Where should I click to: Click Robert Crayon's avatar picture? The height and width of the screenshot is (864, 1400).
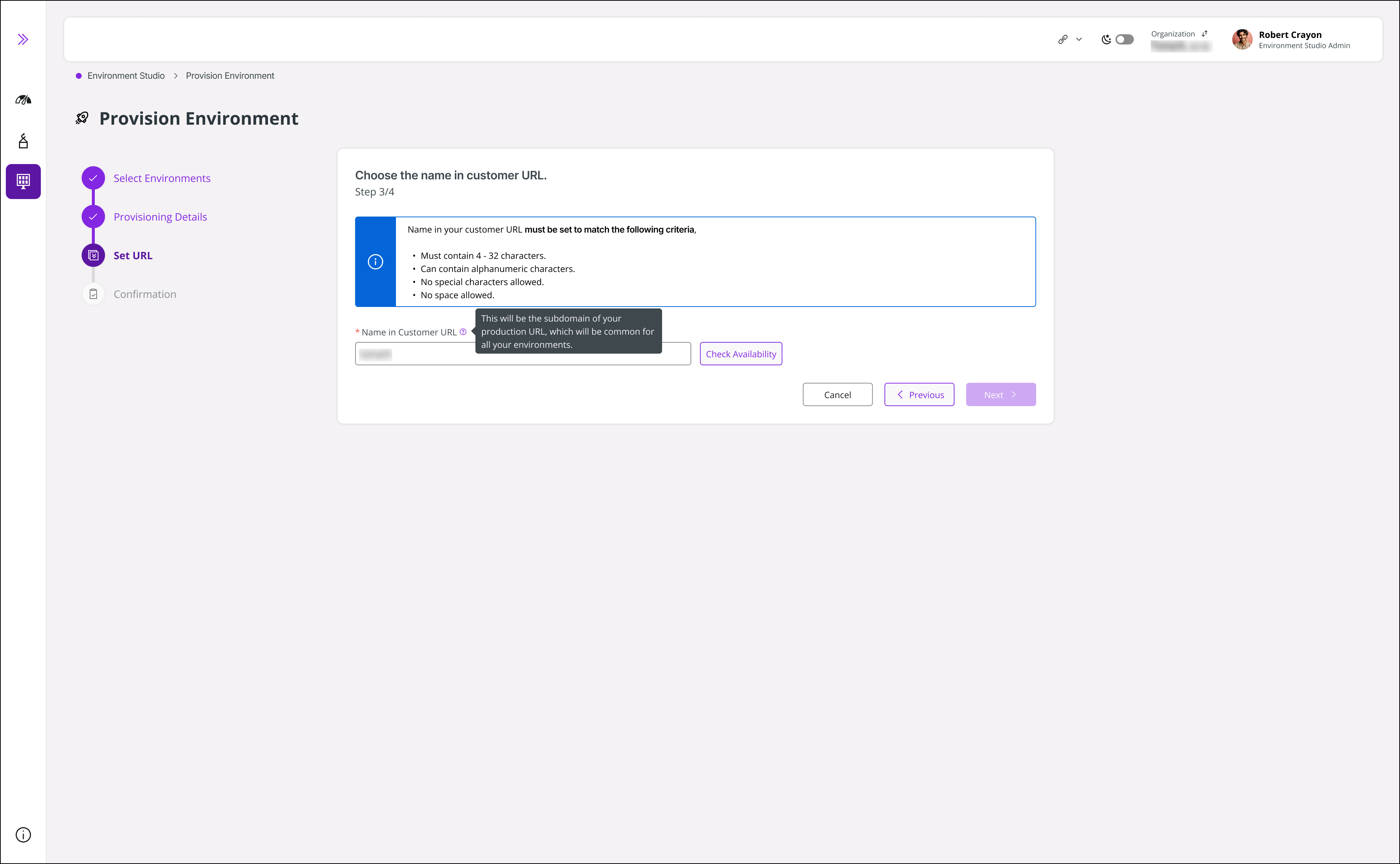1242,39
